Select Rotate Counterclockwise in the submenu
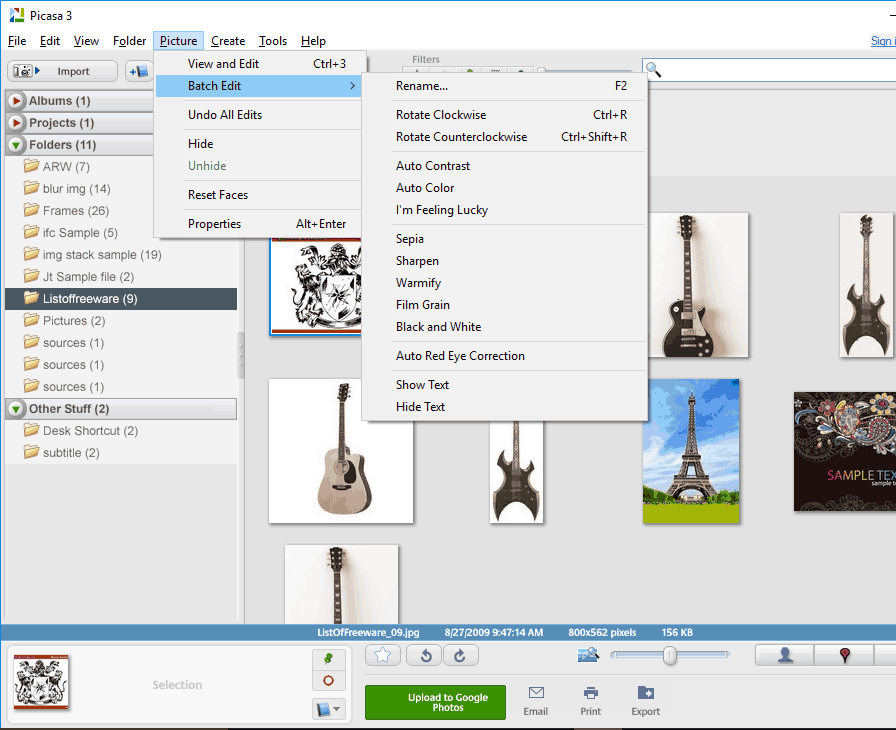 pos(505,137)
